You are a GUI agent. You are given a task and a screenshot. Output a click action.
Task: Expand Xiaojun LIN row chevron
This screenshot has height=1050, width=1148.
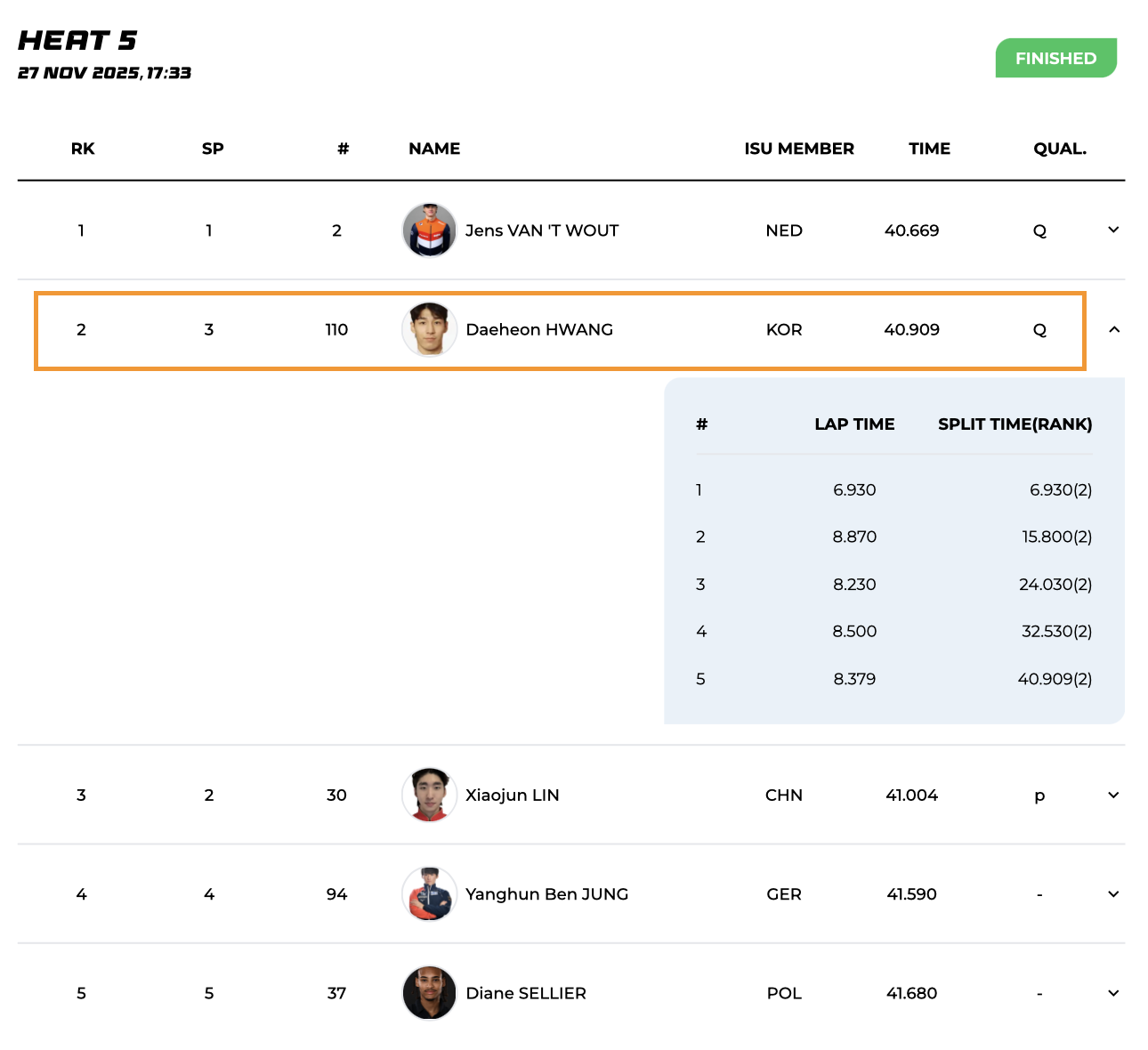tap(1112, 796)
